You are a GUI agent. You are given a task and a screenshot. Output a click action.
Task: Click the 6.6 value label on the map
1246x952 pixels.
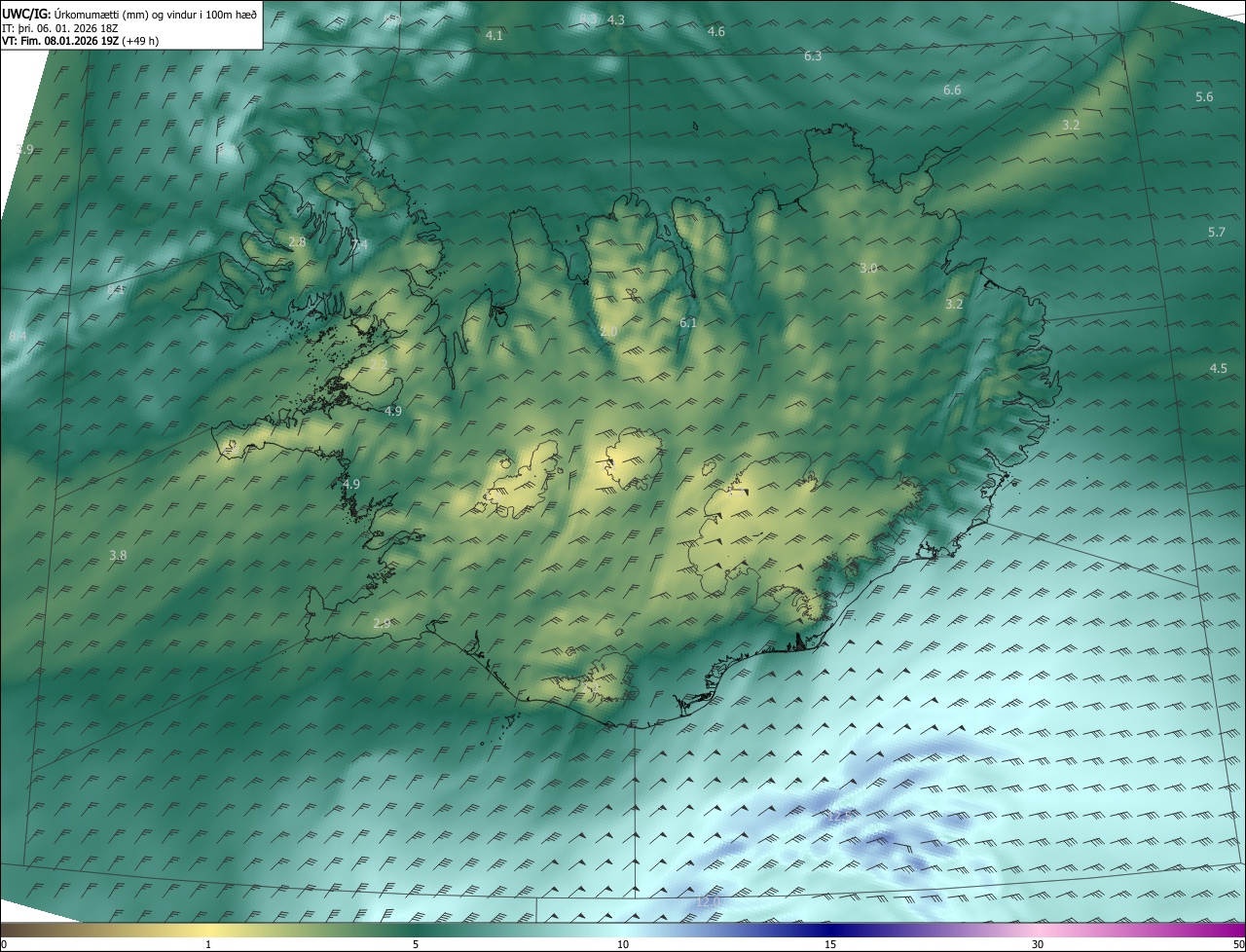952,91
